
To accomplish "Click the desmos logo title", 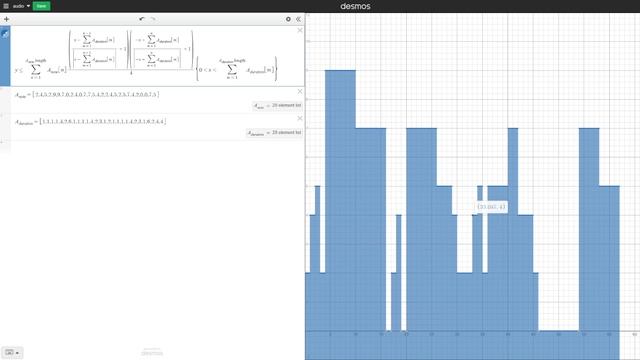I will tap(356, 6).
